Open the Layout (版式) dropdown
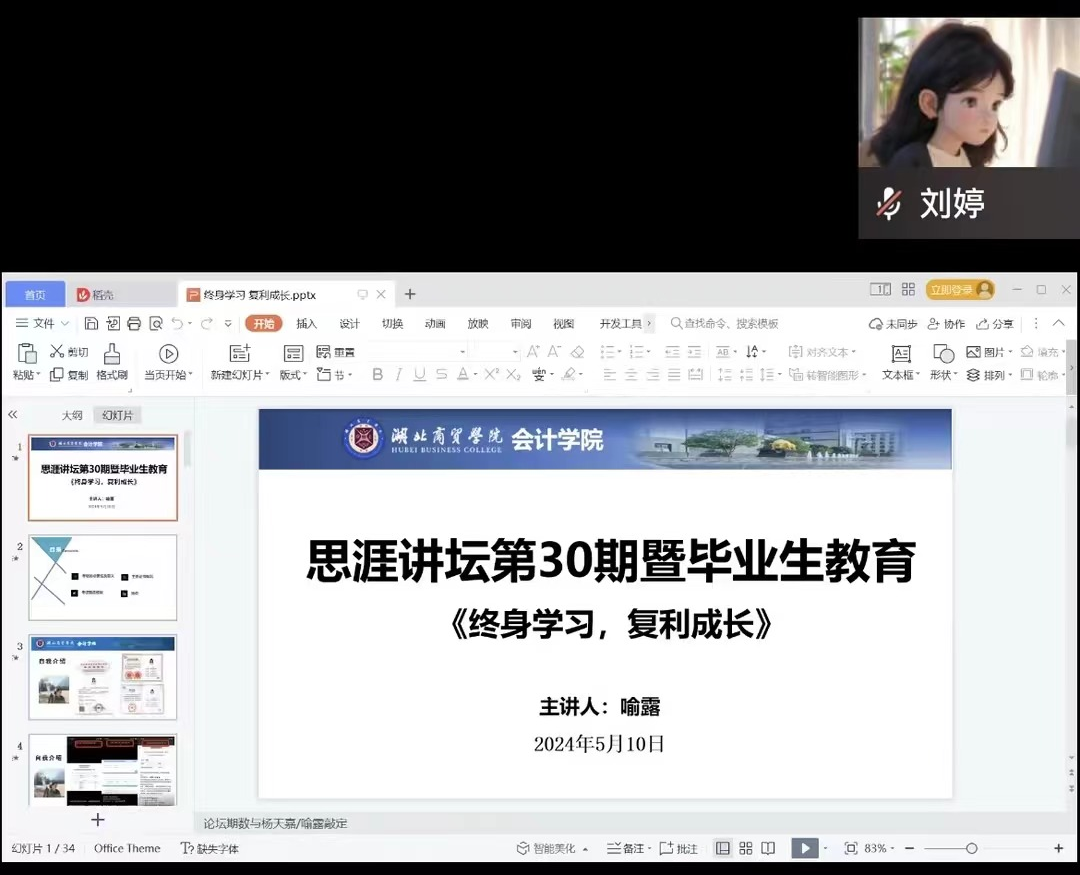This screenshot has width=1080, height=875. click(293, 375)
